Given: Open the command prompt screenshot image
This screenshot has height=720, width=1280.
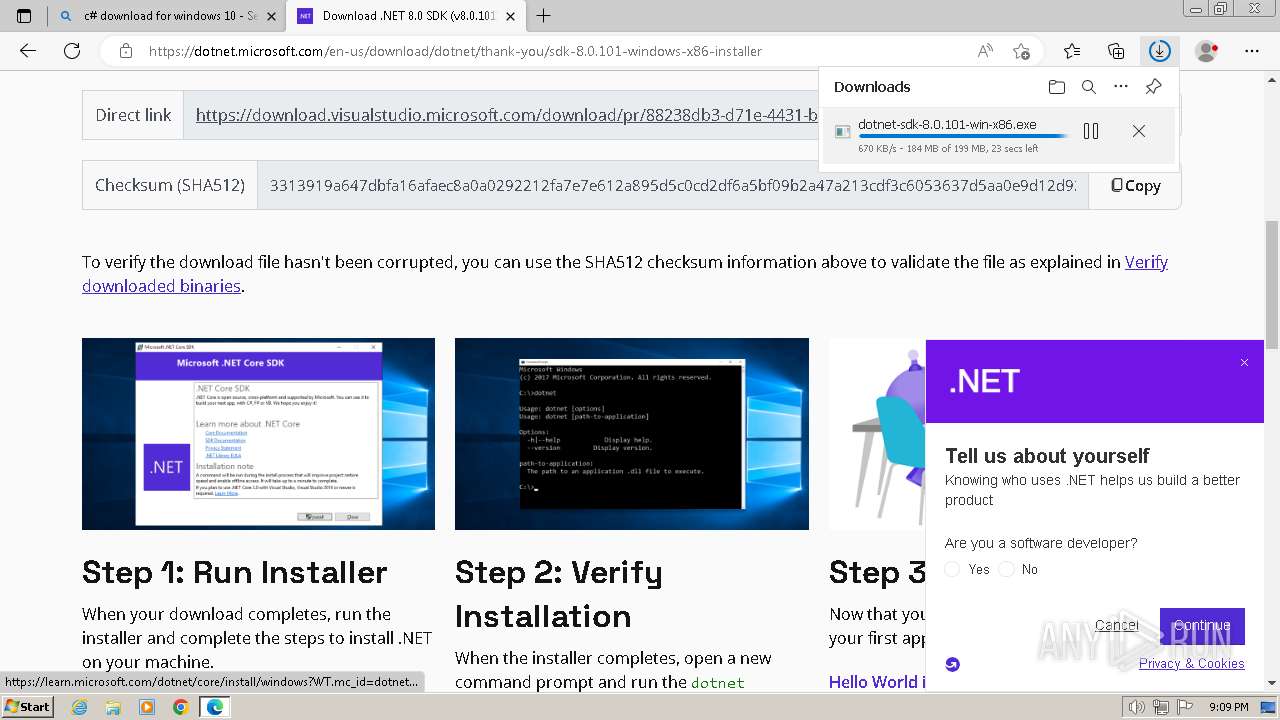Looking at the screenshot, I should [x=631, y=434].
